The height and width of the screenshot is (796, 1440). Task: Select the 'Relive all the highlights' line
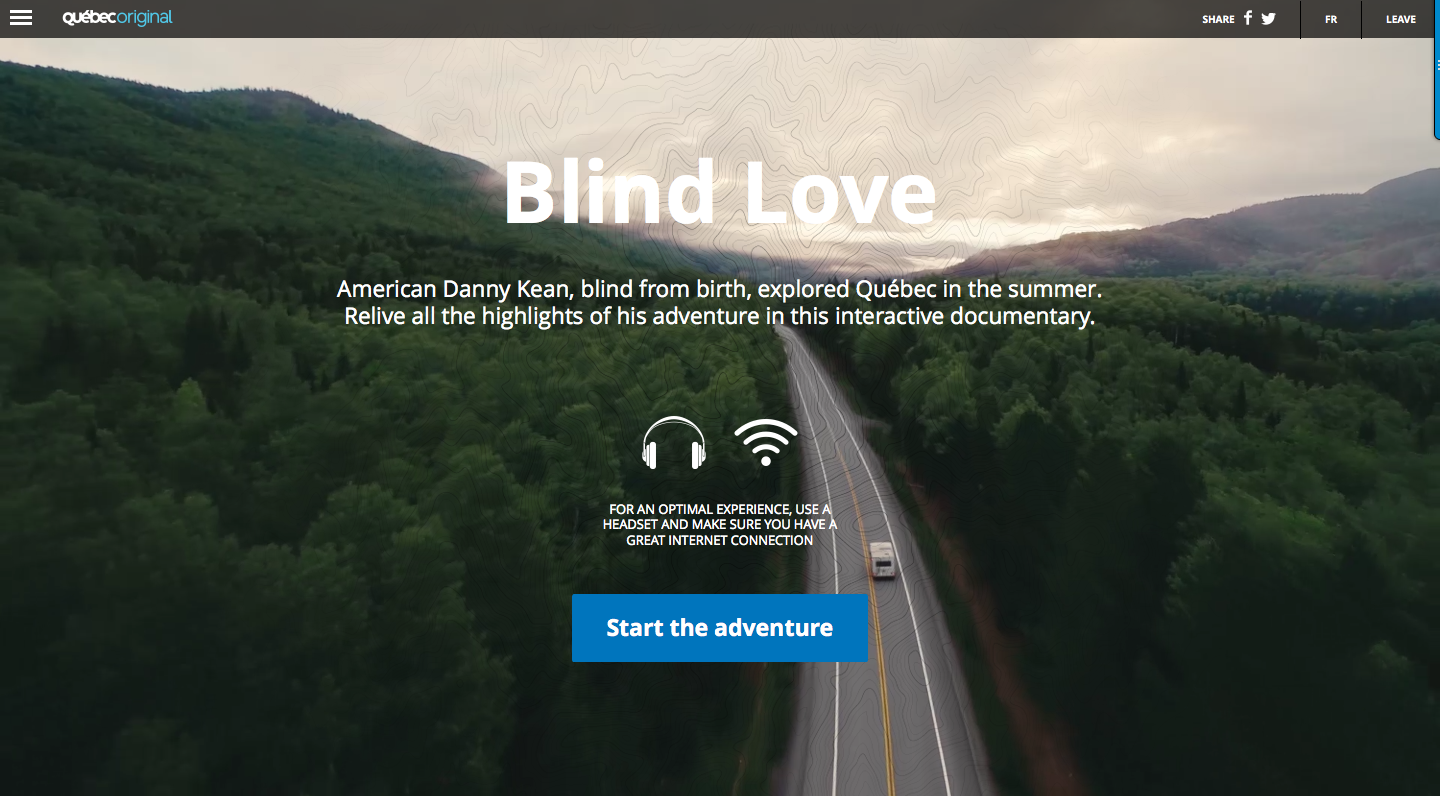pyautogui.click(x=719, y=316)
